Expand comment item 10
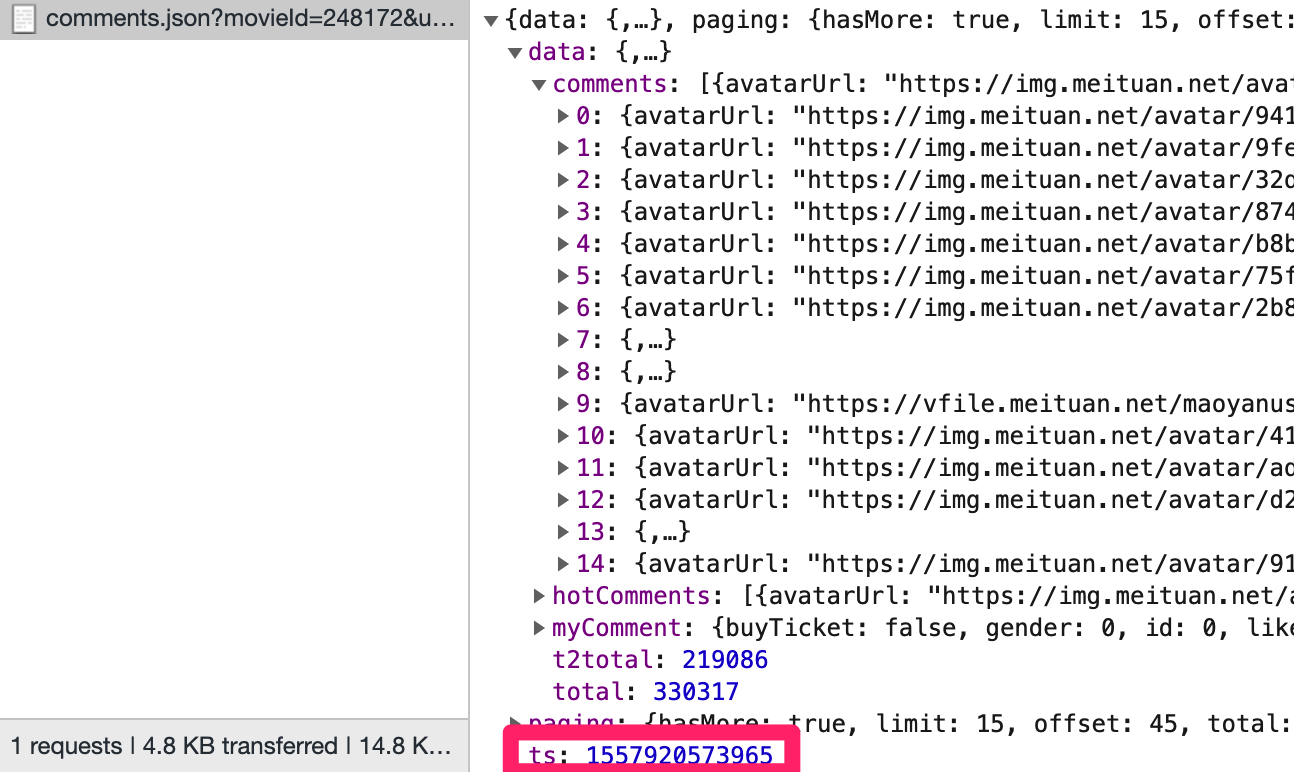Viewport: 1294px width, 772px height. (563, 436)
